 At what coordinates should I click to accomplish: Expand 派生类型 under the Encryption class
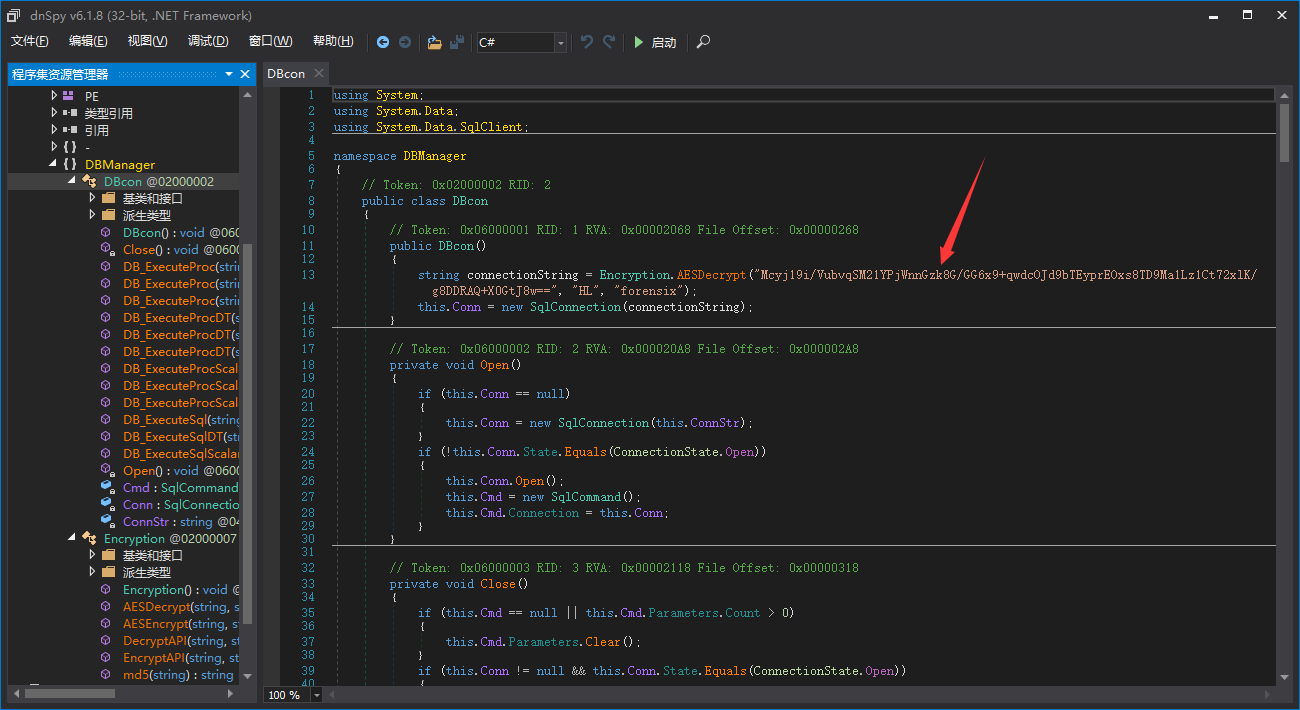tap(92, 572)
